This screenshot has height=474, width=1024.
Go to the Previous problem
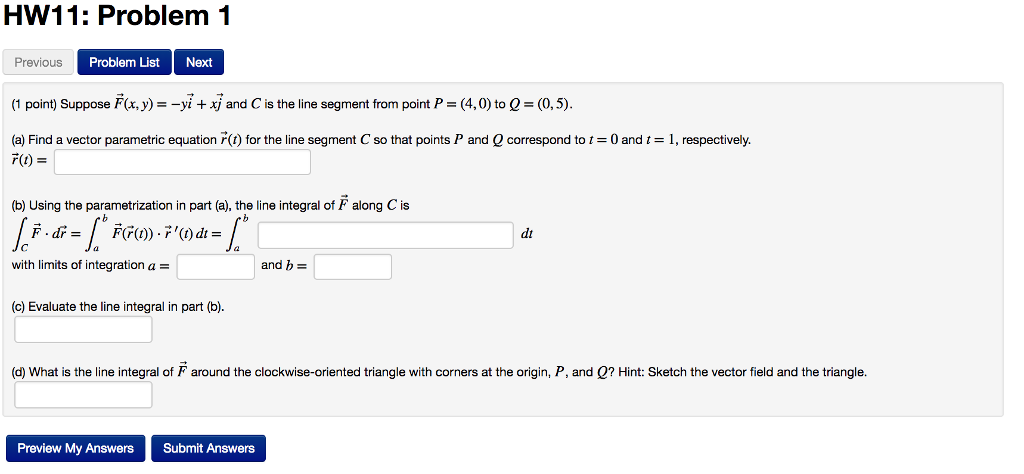point(38,62)
